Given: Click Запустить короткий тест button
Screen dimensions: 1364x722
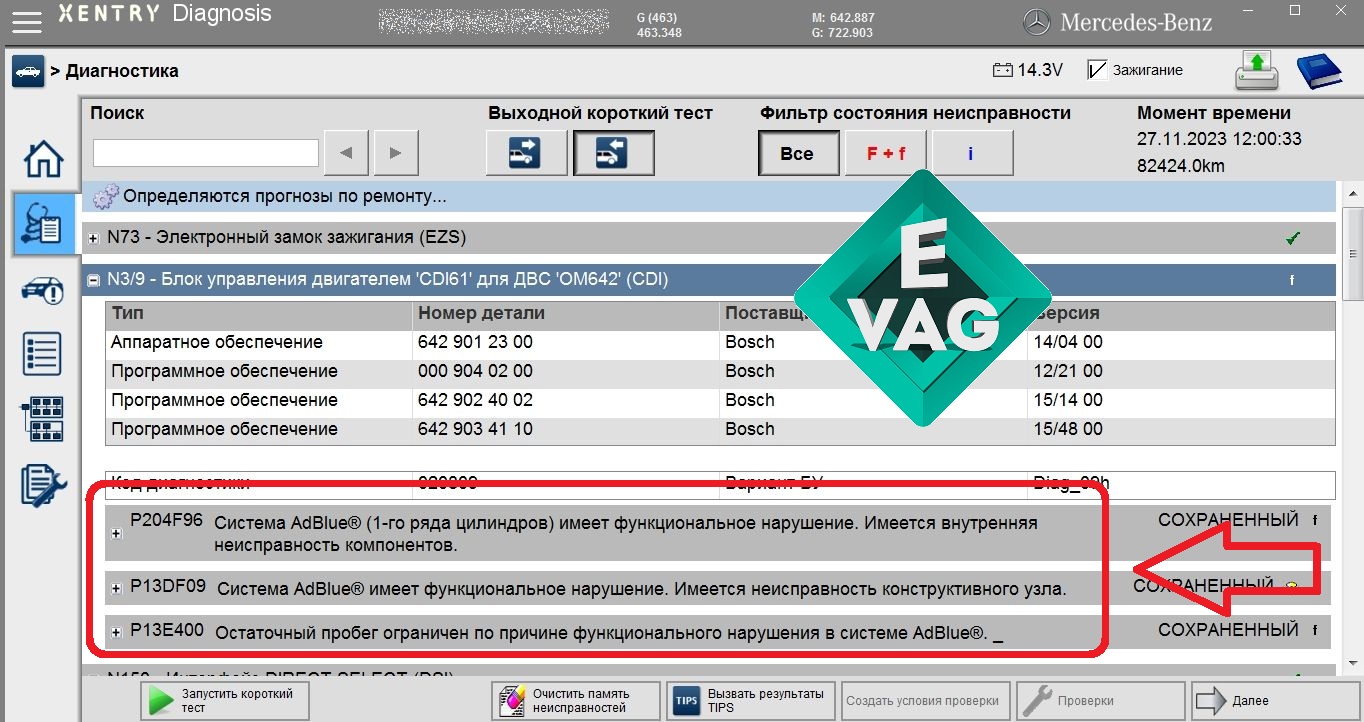Looking at the screenshot, I should click(225, 700).
